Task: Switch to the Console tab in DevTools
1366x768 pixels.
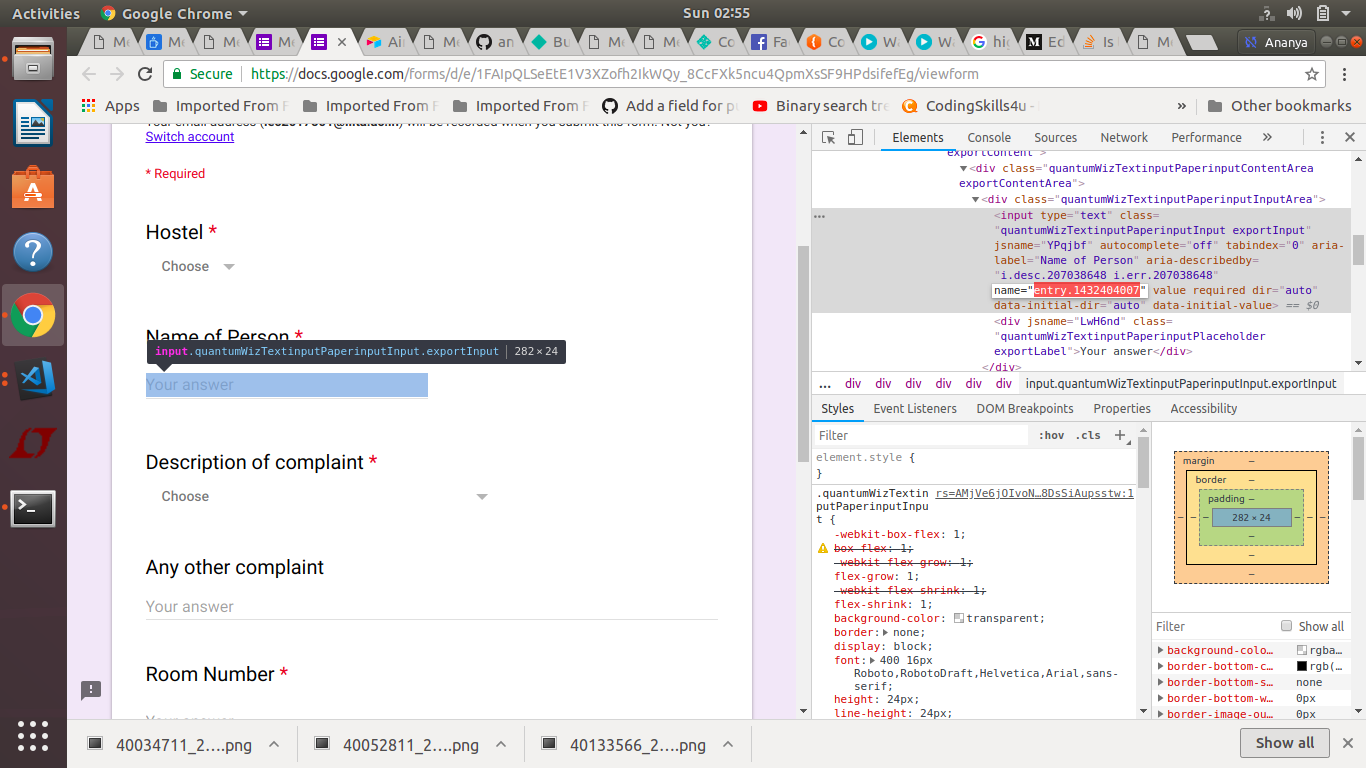Action: point(988,138)
